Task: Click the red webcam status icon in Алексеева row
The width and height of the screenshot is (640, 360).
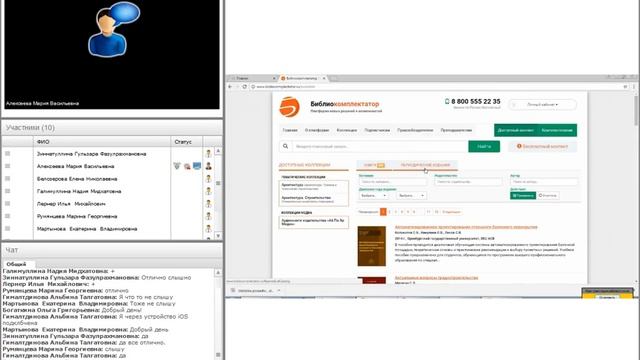Action: coord(187,166)
